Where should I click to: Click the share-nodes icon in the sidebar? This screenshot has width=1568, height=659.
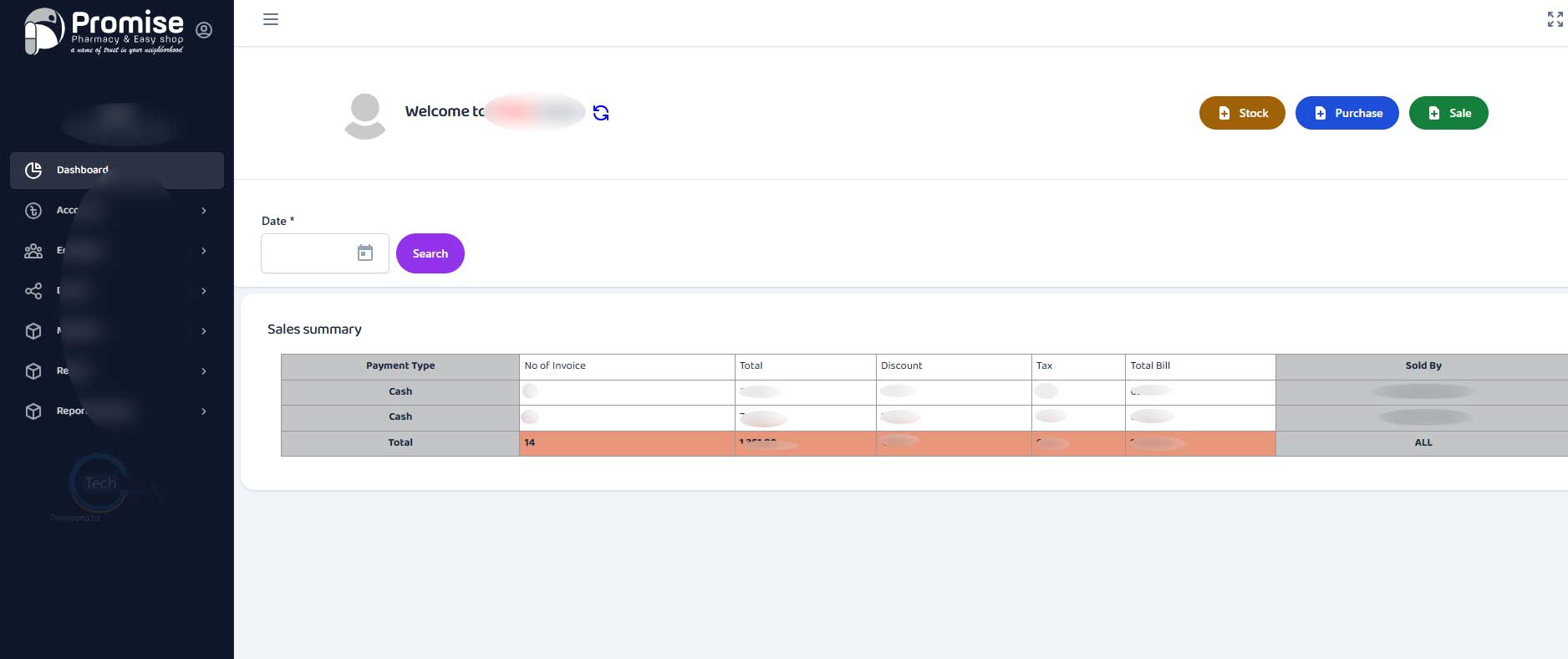[33, 291]
